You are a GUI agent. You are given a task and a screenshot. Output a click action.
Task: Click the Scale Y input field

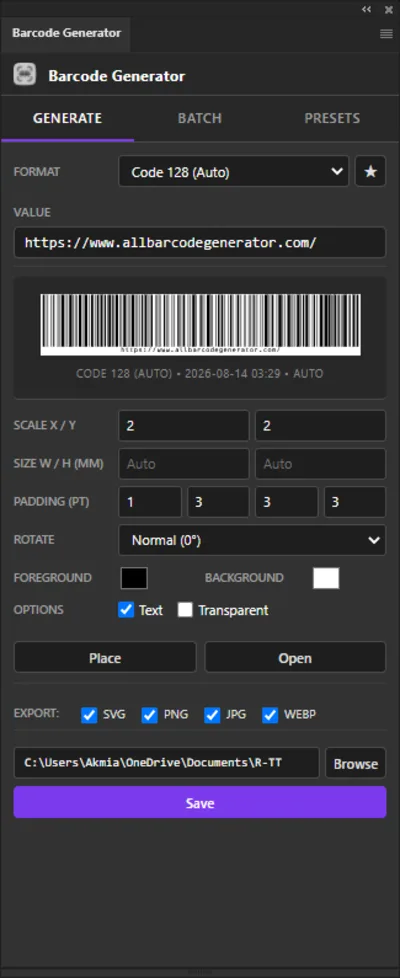pyautogui.click(x=321, y=425)
